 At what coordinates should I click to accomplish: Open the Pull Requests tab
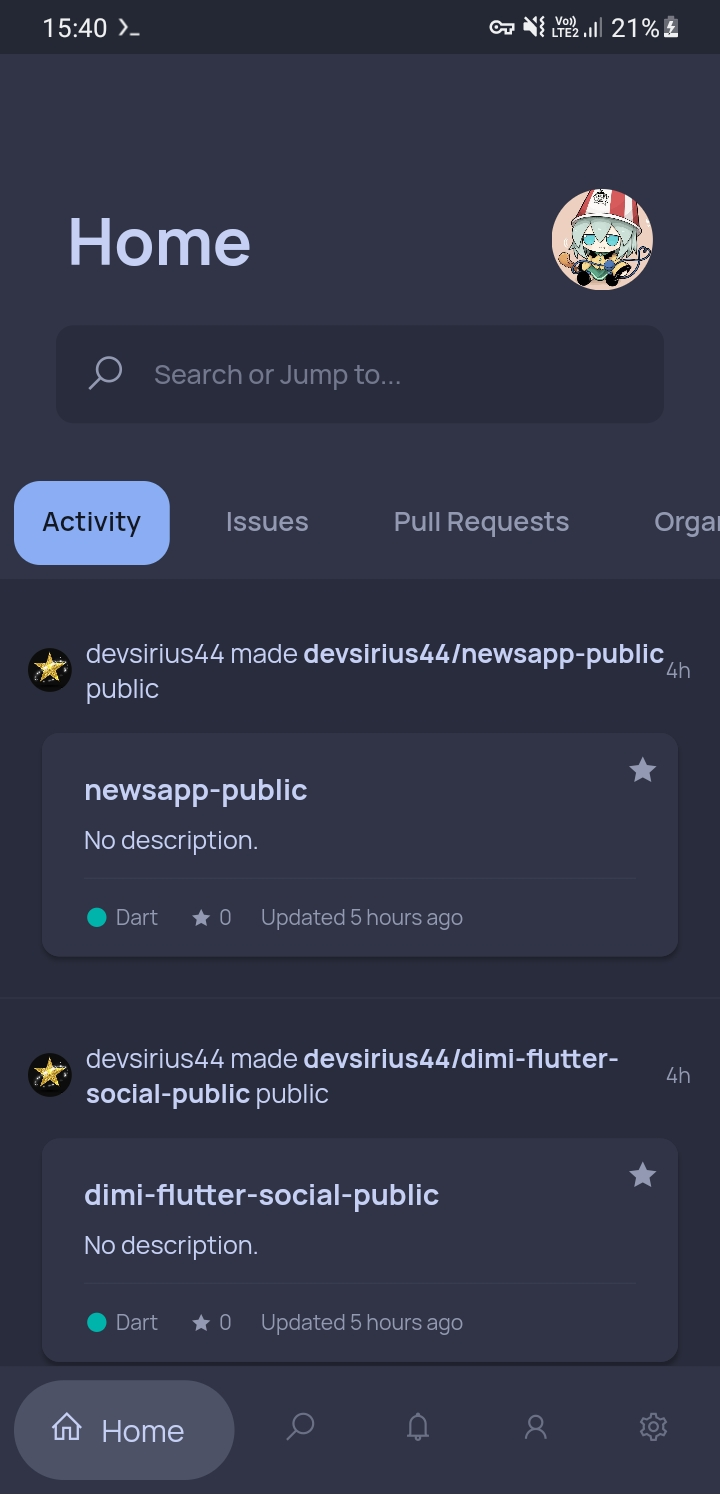481,522
